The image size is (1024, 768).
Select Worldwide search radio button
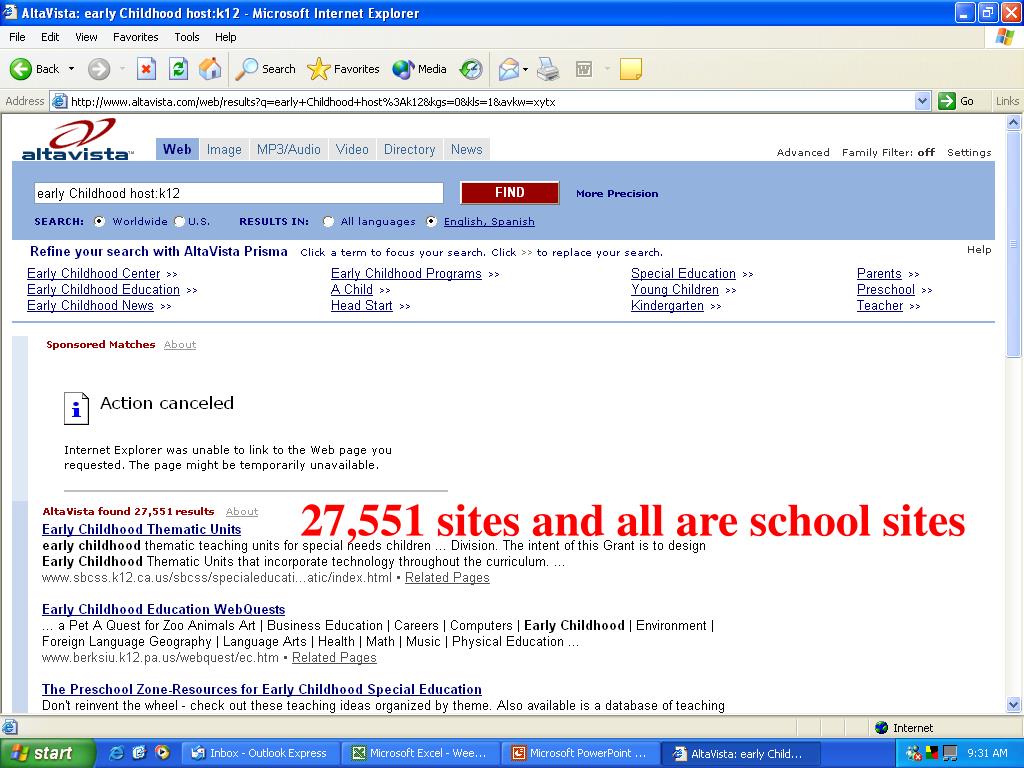click(99, 221)
